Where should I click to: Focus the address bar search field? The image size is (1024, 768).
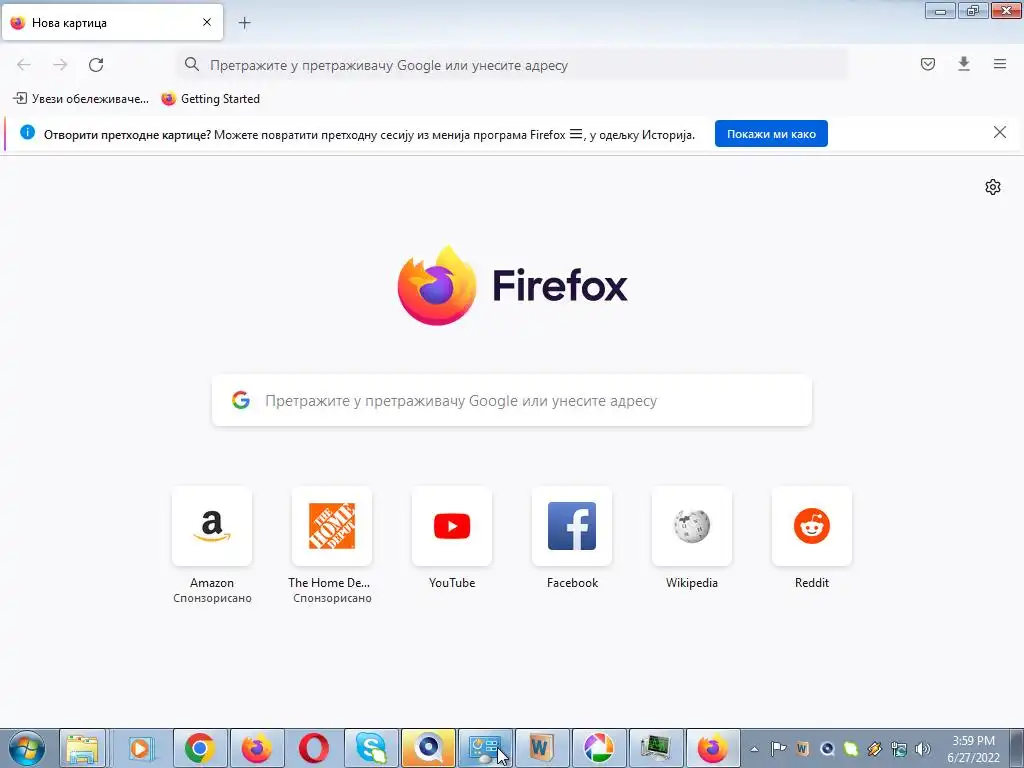(x=513, y=65)
